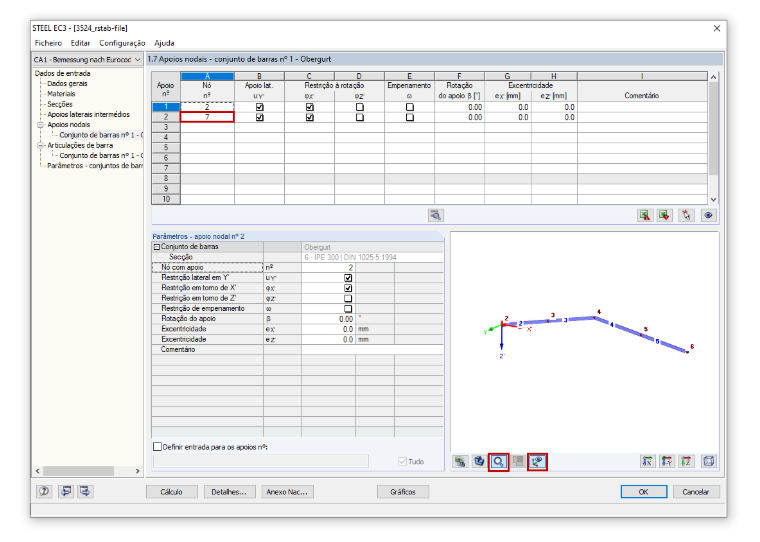The height and width of the screenshot is (542, 760).
Task: Toggle the blue eye view mode icon
Action: pos(708,215)
